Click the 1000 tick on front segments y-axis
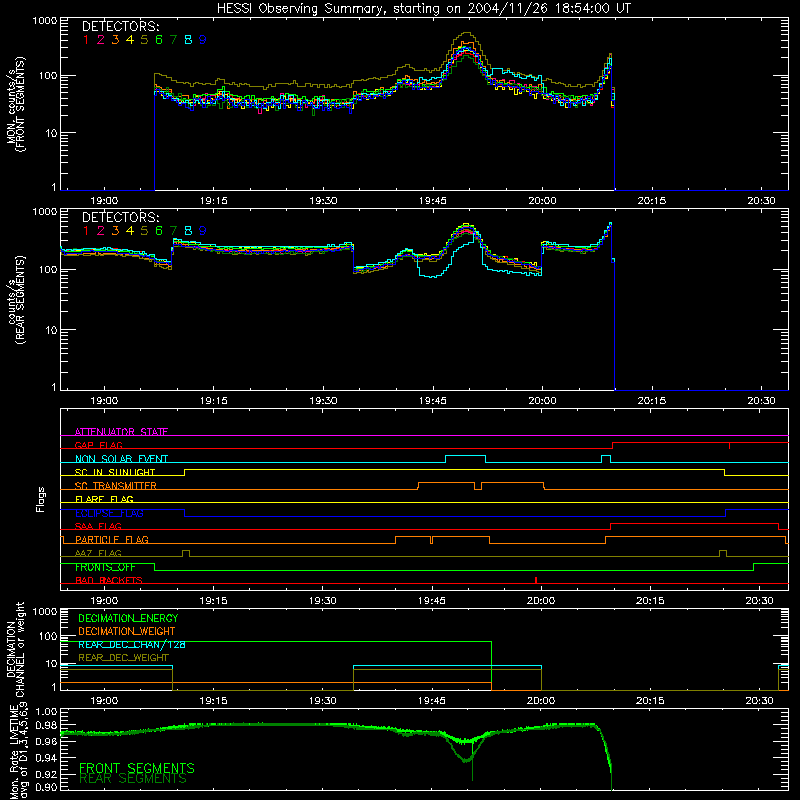Screen dimensions: 800x800 click(45, 21)
